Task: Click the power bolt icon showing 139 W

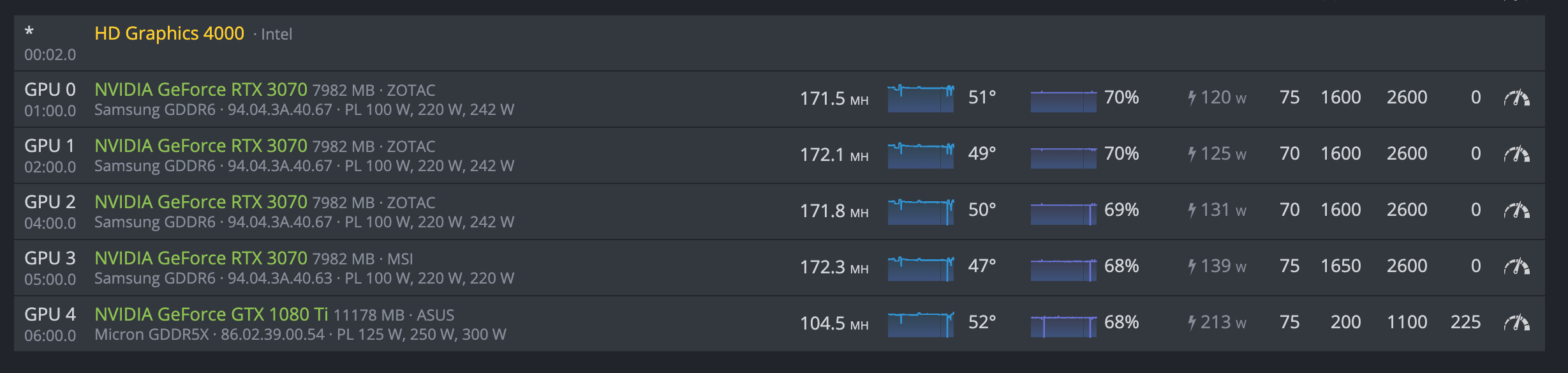Action: pos(1192,266)
